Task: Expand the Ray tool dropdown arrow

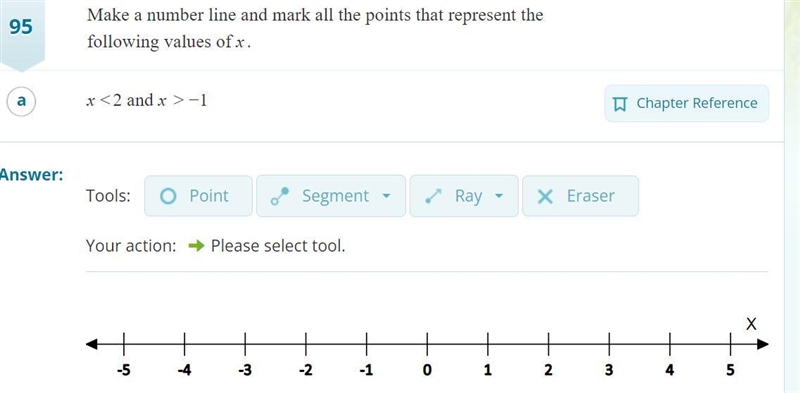Action: pyautogui.click(x=499, y=196)
